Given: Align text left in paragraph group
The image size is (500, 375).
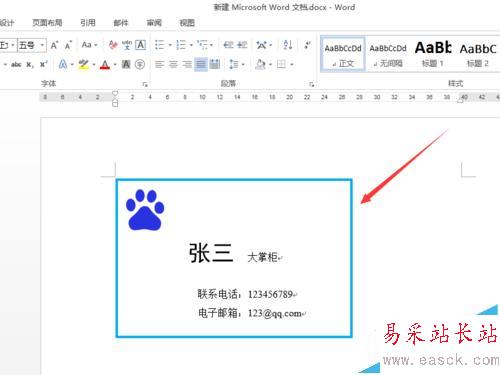Looking at the screenshot, I should [160, 64].
